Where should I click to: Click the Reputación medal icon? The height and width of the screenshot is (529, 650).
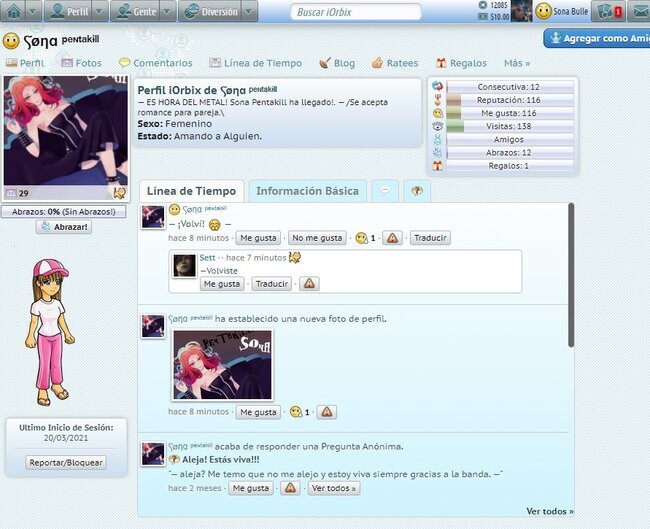click(438, 100)
